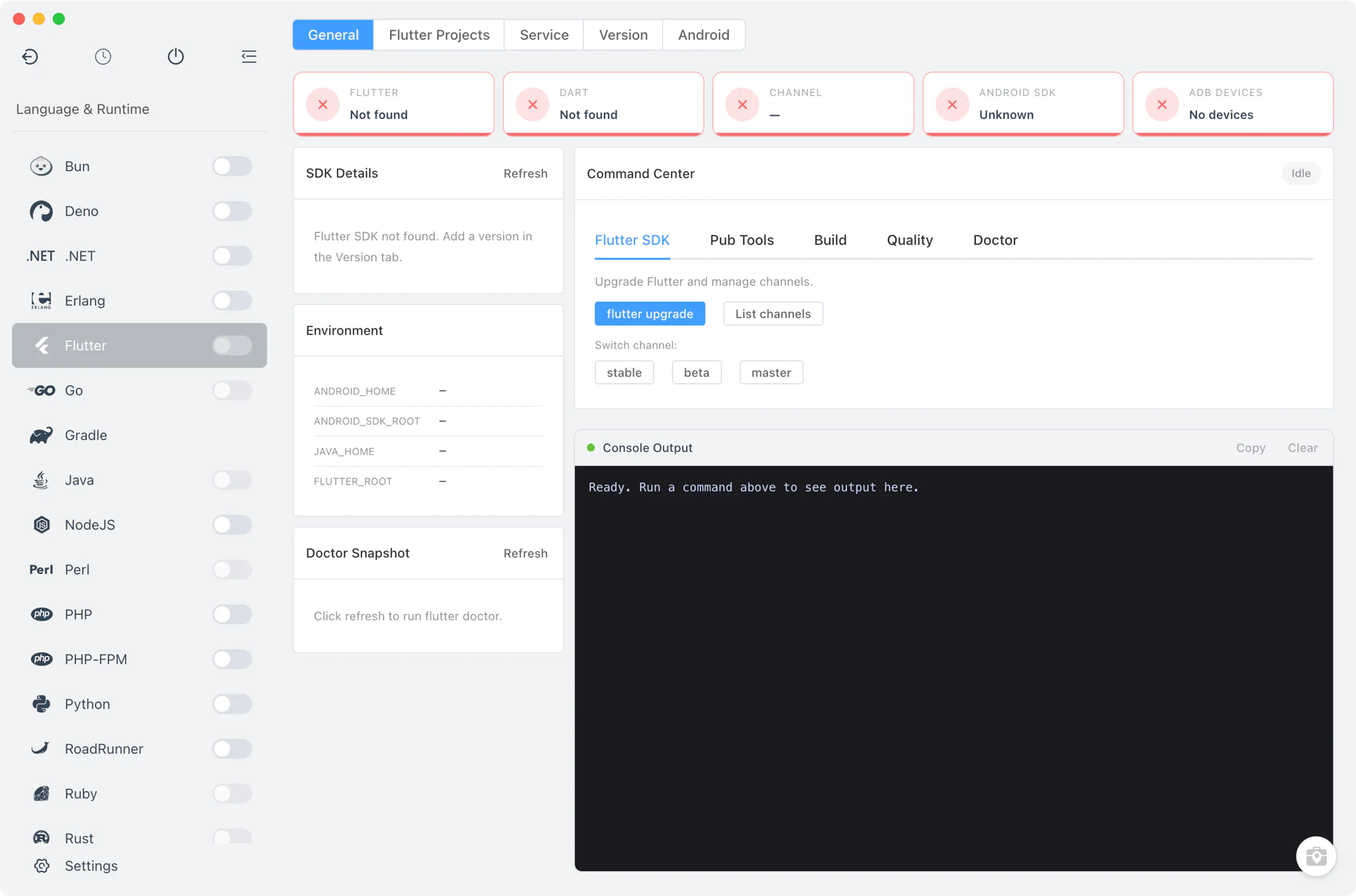Screen dimensions: 1356x896
Task: Select the .NET icon in sidebar
Action: click(x=40, y=256)
